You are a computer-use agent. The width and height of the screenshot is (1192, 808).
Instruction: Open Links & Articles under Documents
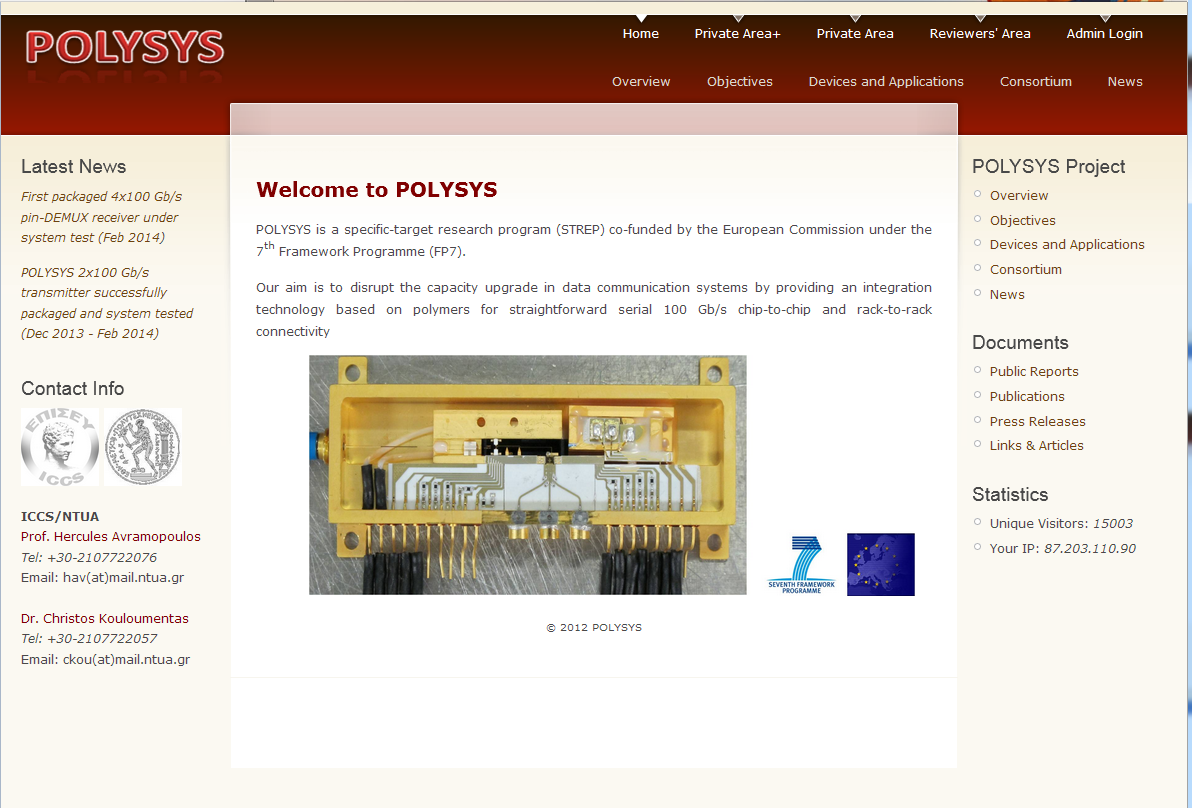tap(1036, 445)
